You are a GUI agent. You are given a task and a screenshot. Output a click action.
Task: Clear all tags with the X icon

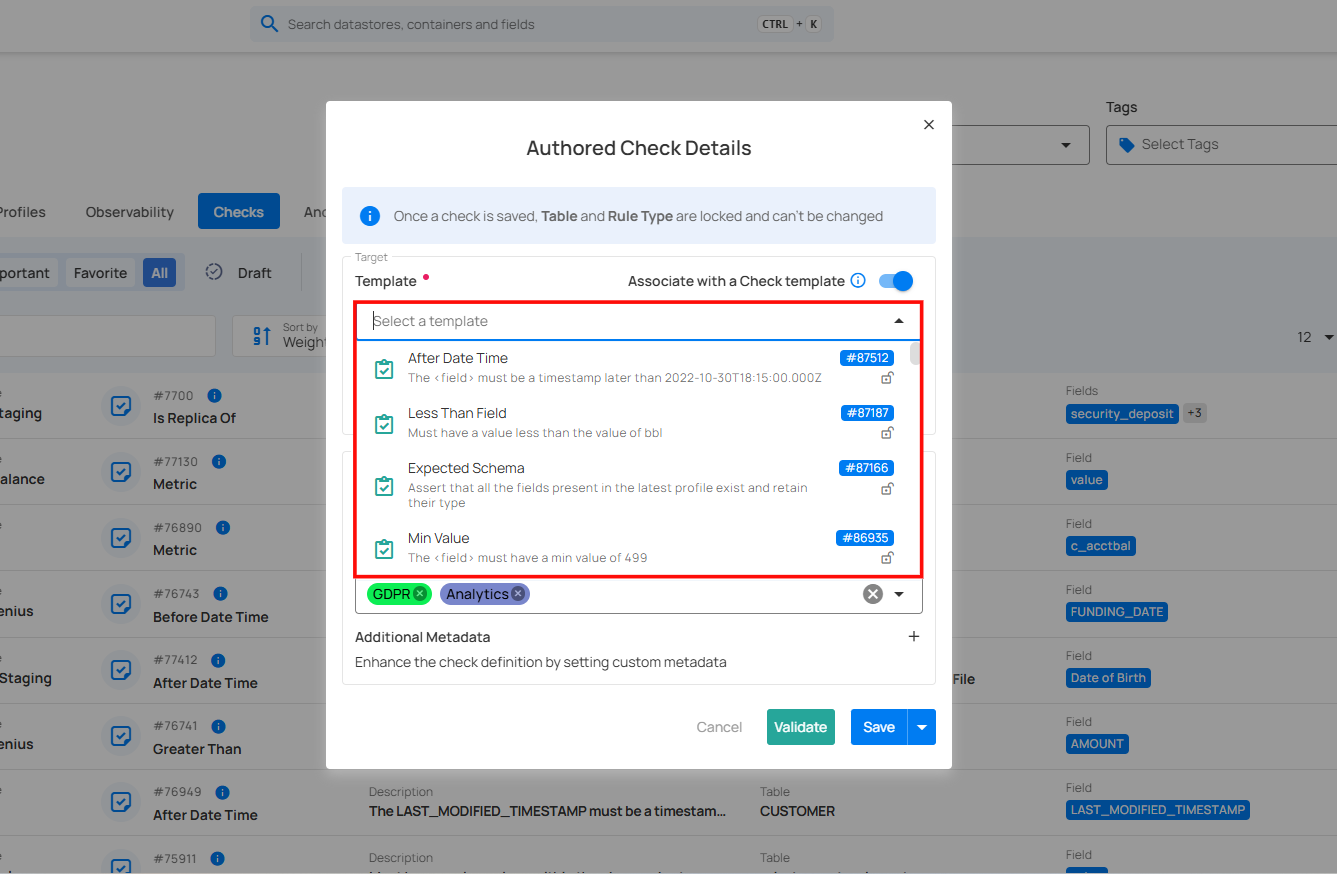873,594
